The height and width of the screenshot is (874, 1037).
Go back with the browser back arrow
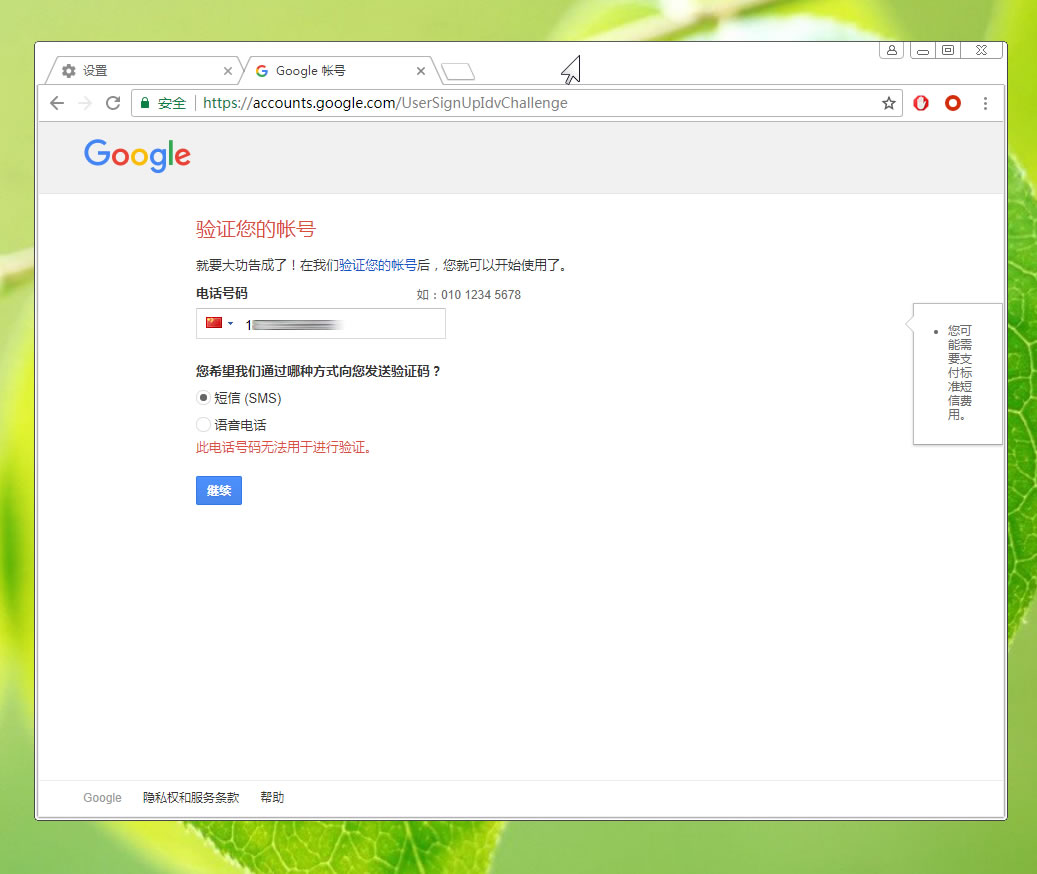coord(58,103)
